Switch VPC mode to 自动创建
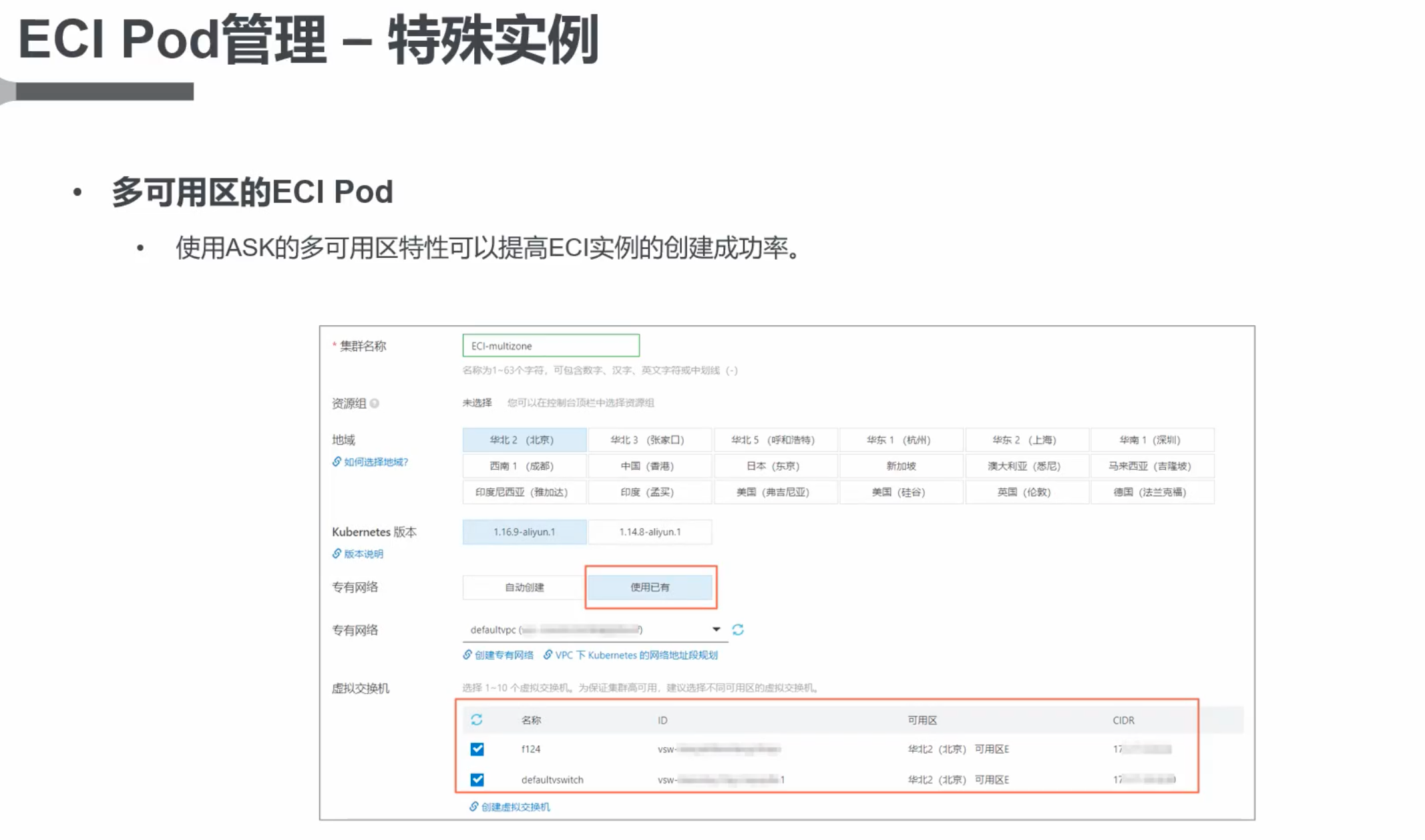This screenshot has height=840, width=1425. [524, 588]
